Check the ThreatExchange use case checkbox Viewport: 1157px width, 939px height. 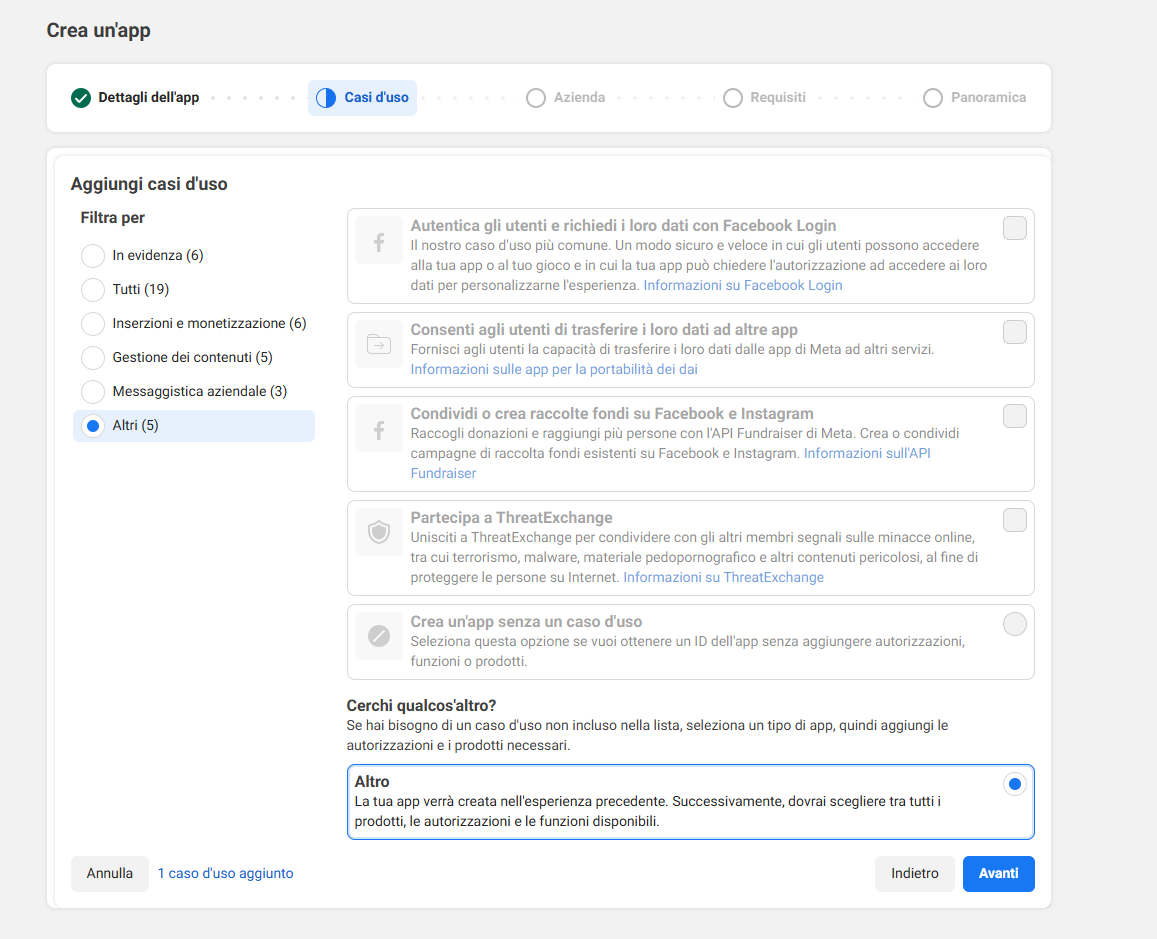1014,520
